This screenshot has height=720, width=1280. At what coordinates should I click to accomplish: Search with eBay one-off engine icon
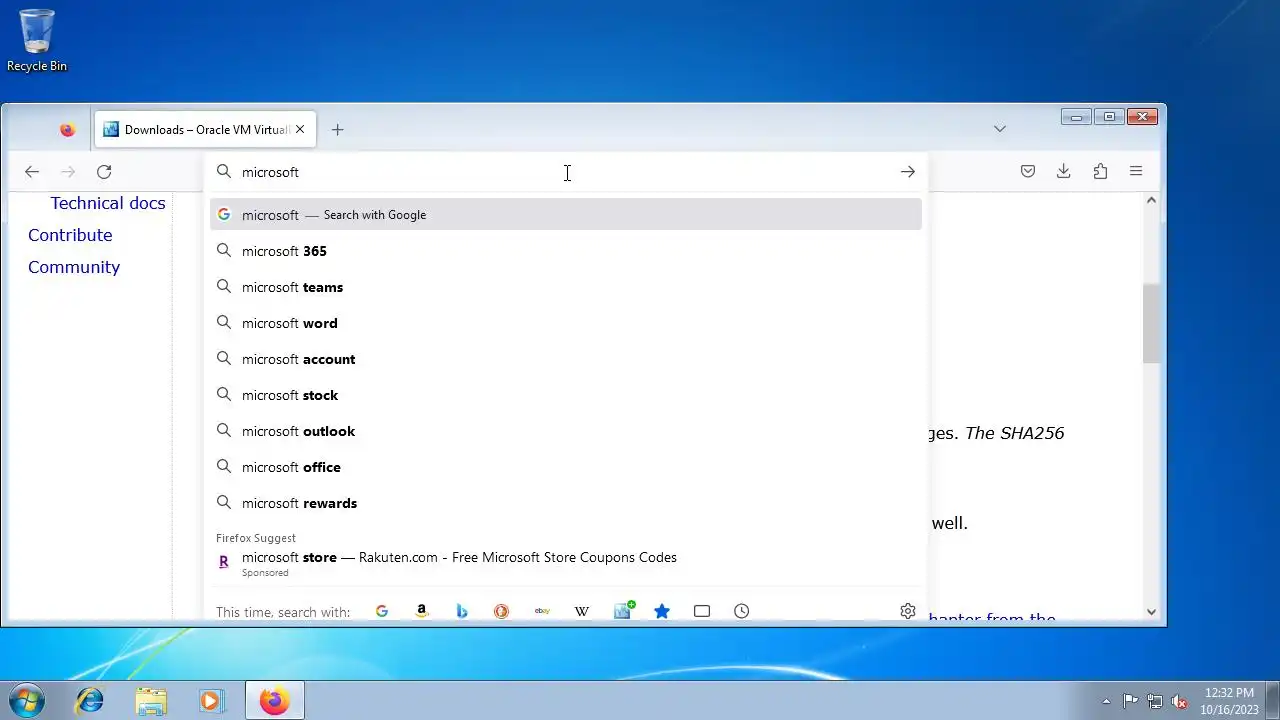coord(542,611)
